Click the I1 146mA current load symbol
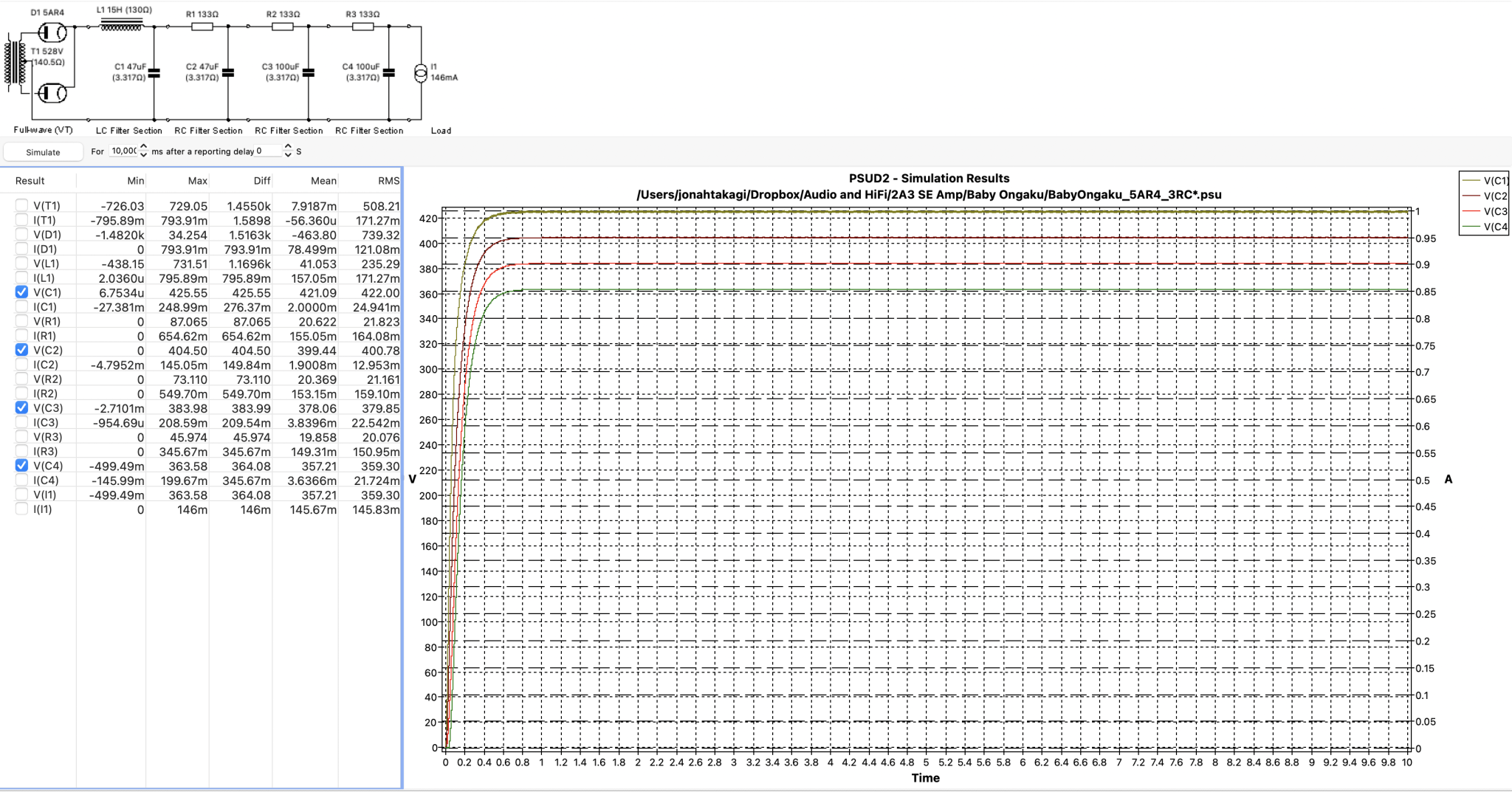 pyautogui.click(x=421, y=73)
